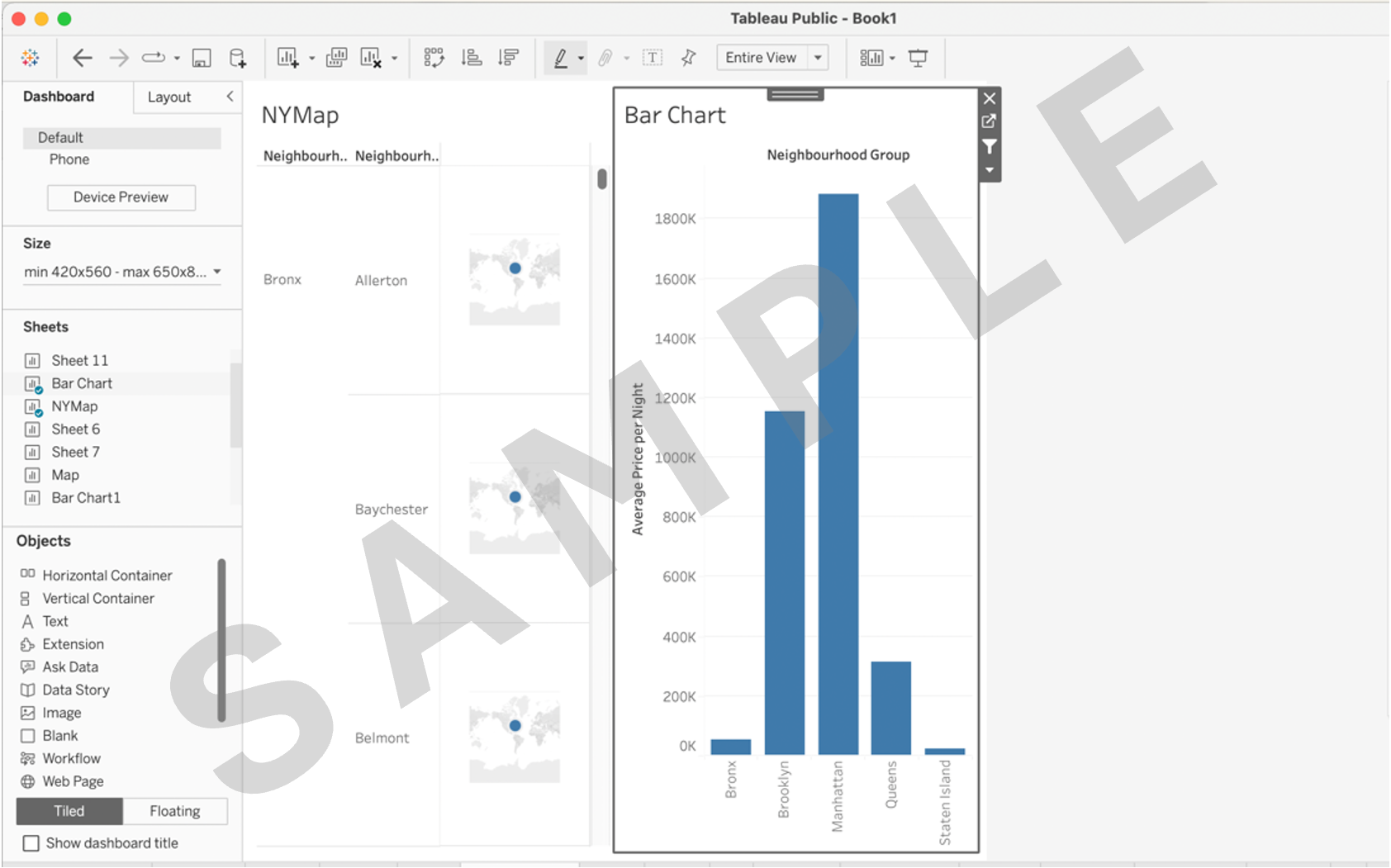Click the highlight pen icon

tap(560, 58)
